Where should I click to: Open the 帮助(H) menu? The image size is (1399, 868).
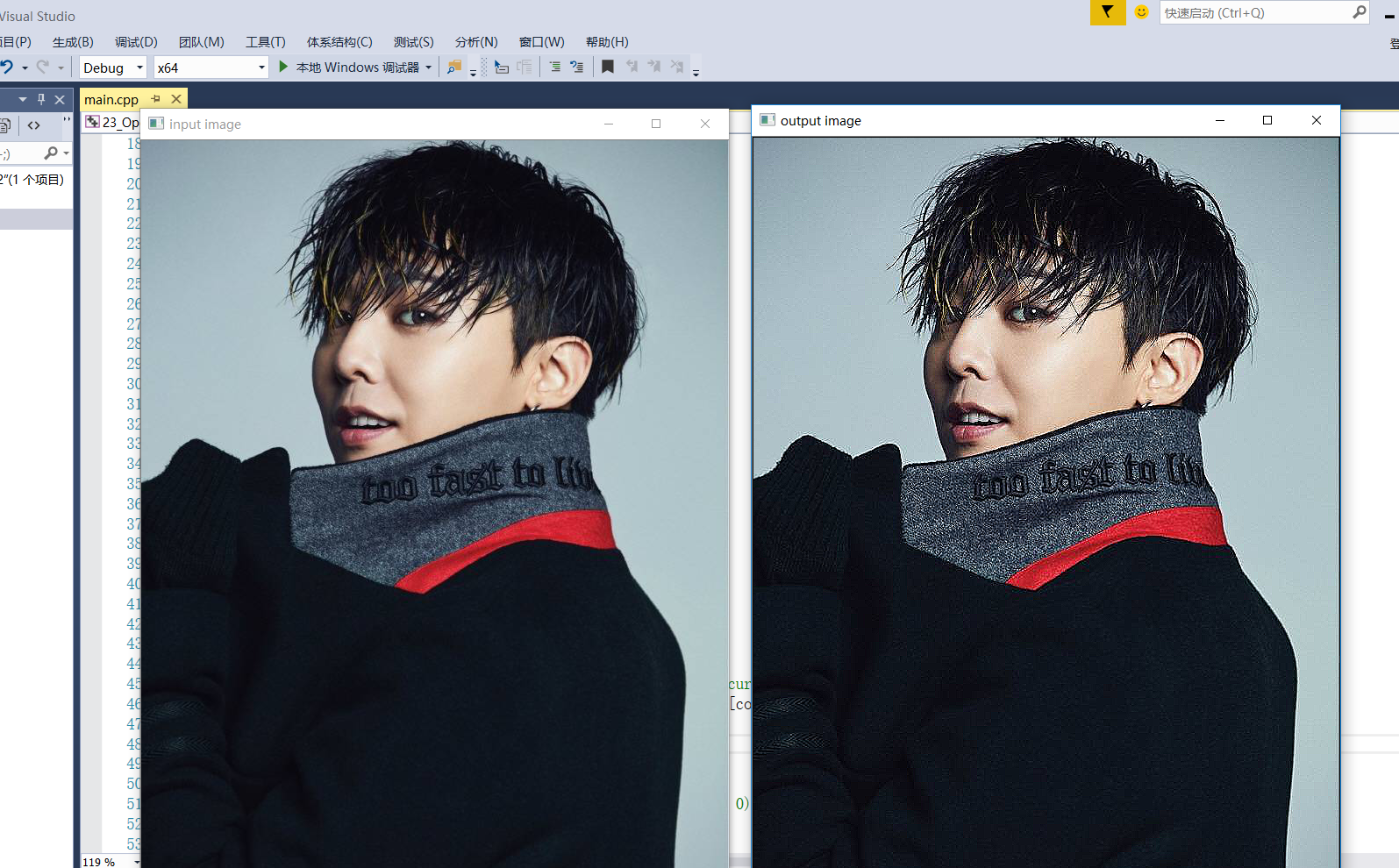(x=607, y=42)
